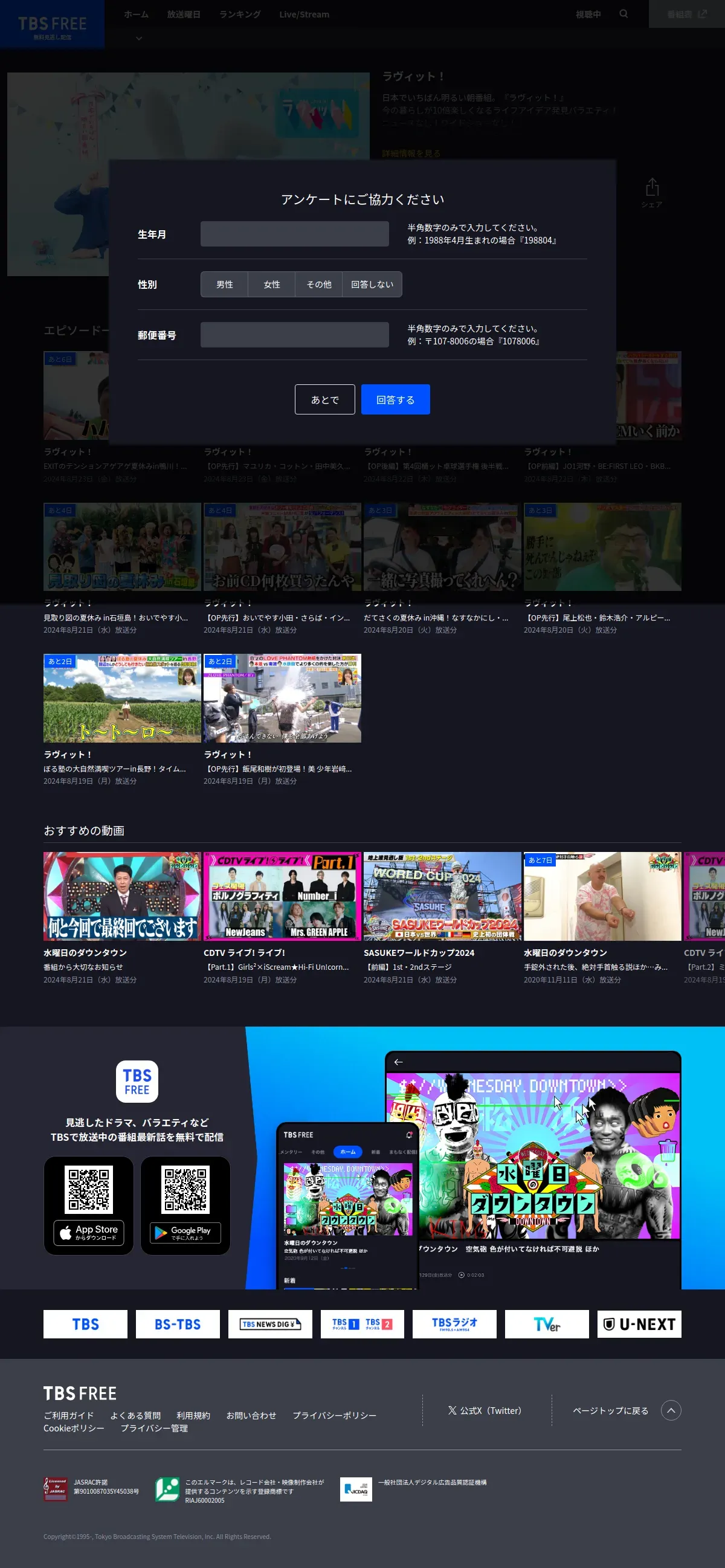Open SASUKEワールドカップ2024 thumbnail
The height and width of the screenshot is (1568, 725).
[442, 896]
